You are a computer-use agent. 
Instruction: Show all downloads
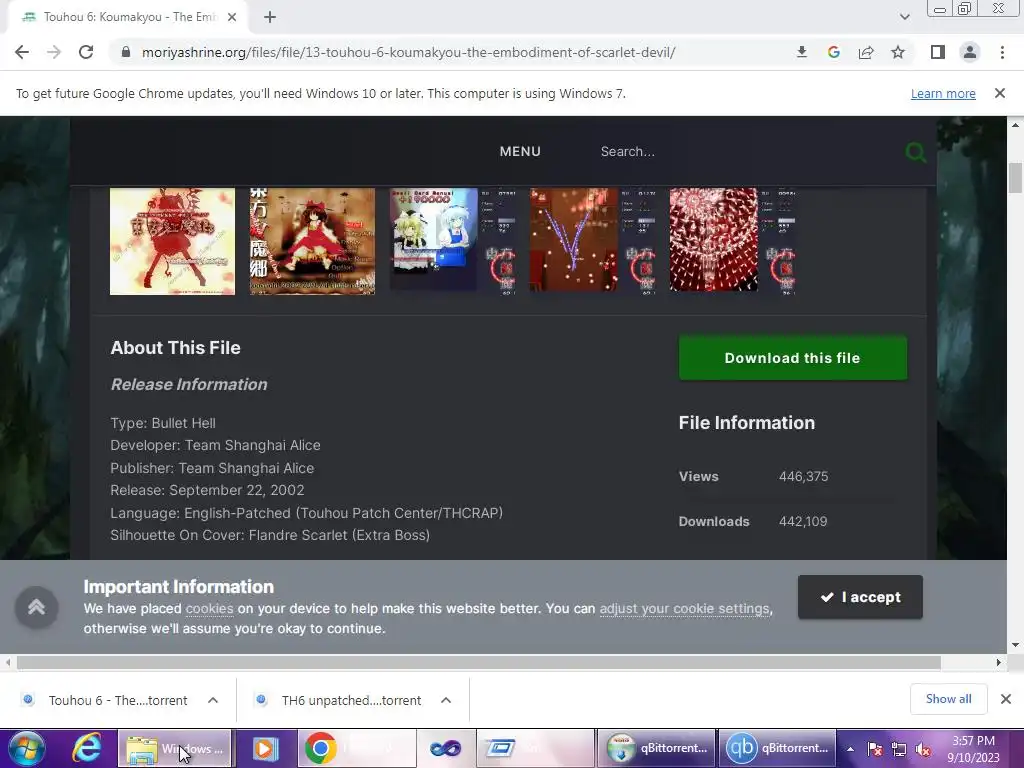[x=948, y=699]
